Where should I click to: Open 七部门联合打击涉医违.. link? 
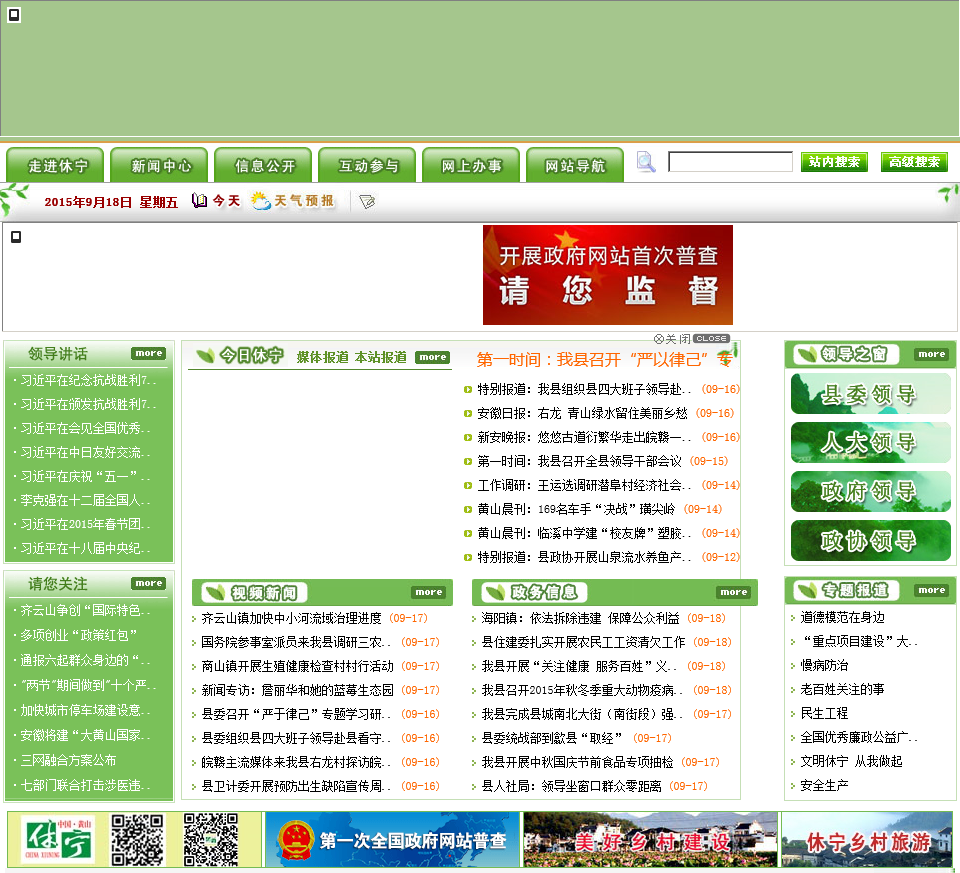(84, 785)
